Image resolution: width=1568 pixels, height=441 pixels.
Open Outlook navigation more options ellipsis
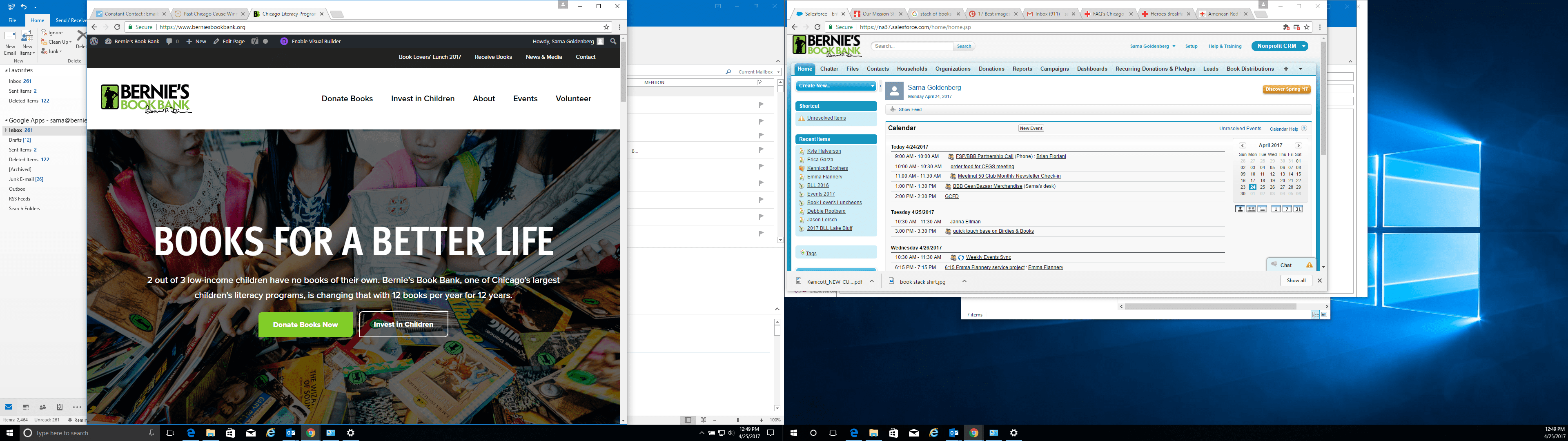[x=77, y=407]
